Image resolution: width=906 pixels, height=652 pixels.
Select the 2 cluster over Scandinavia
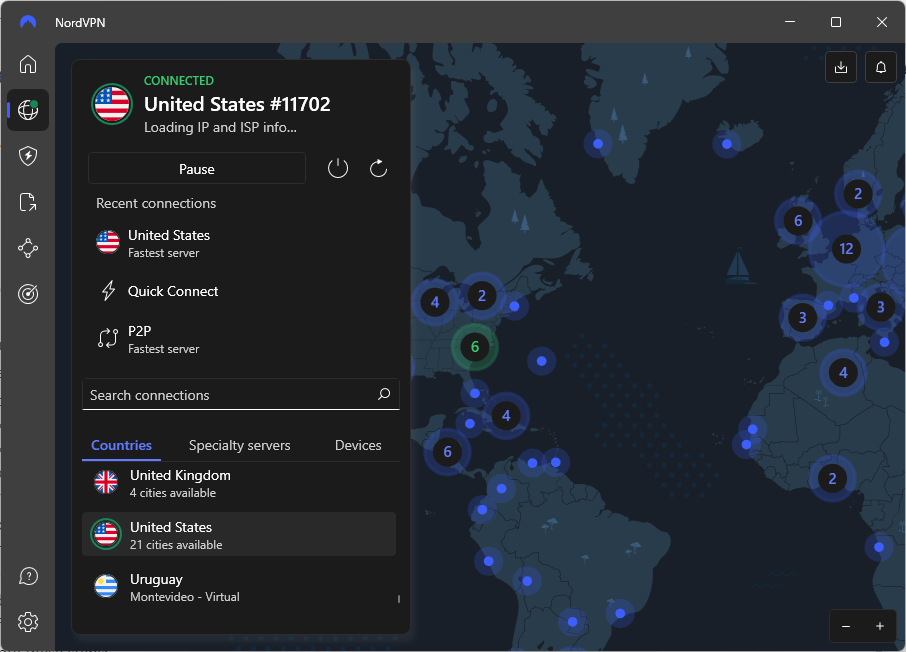point(858,194)
